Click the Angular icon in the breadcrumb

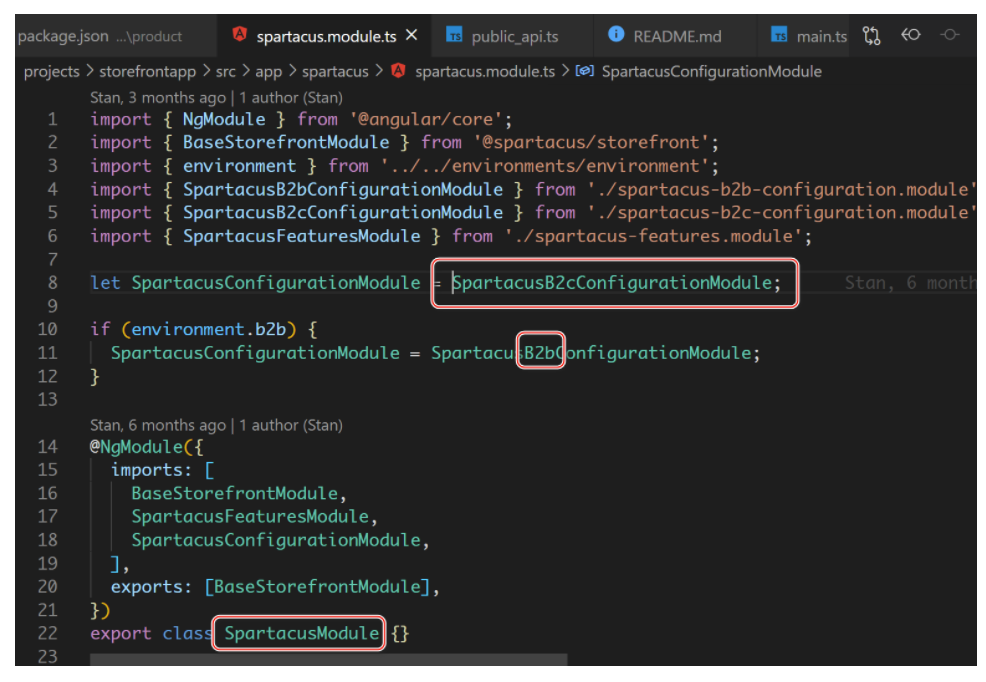click(x=398, y=70)
